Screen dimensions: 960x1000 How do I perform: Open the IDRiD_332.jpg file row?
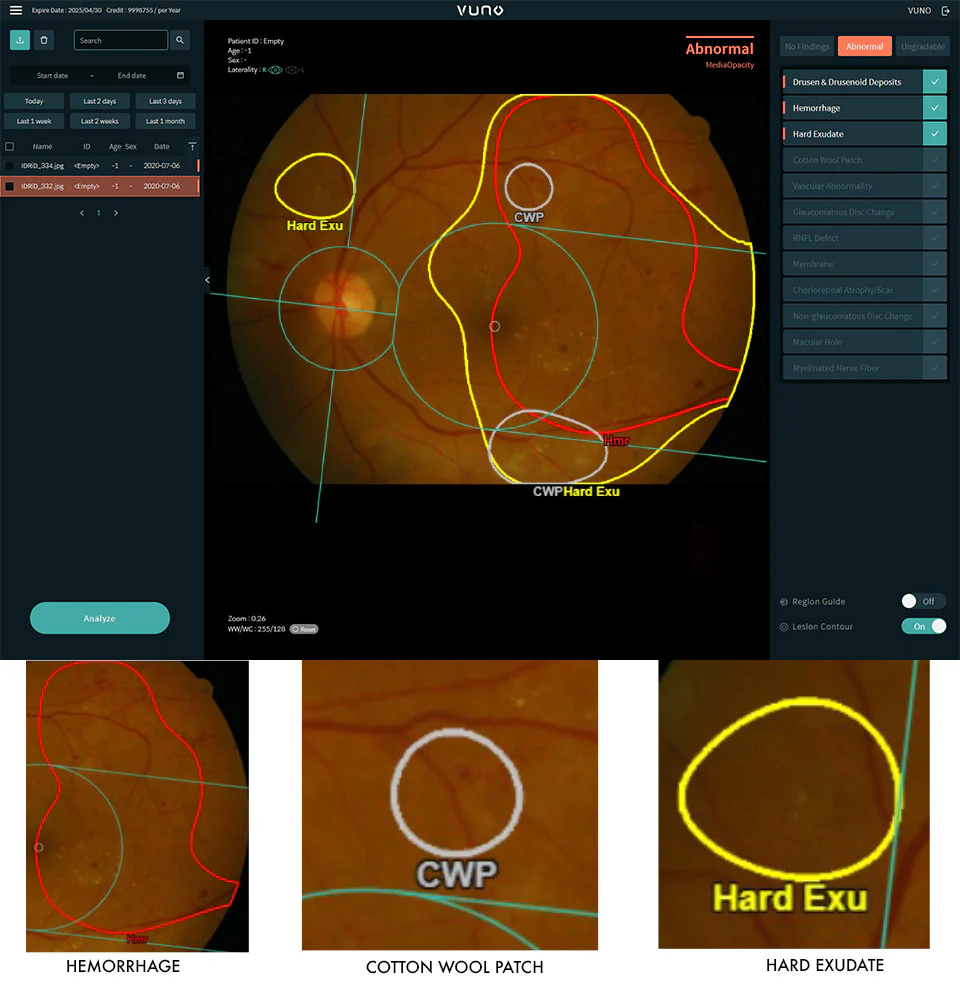[100, 186]
